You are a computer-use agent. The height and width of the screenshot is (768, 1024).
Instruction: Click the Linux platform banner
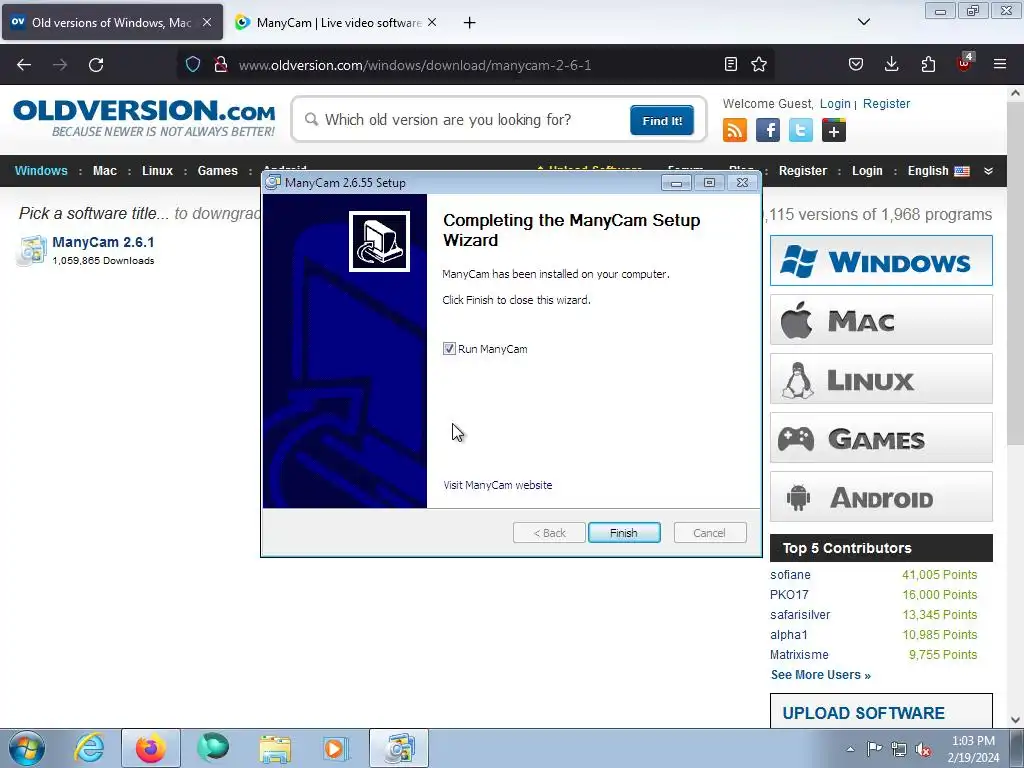(x=881, y=379)
